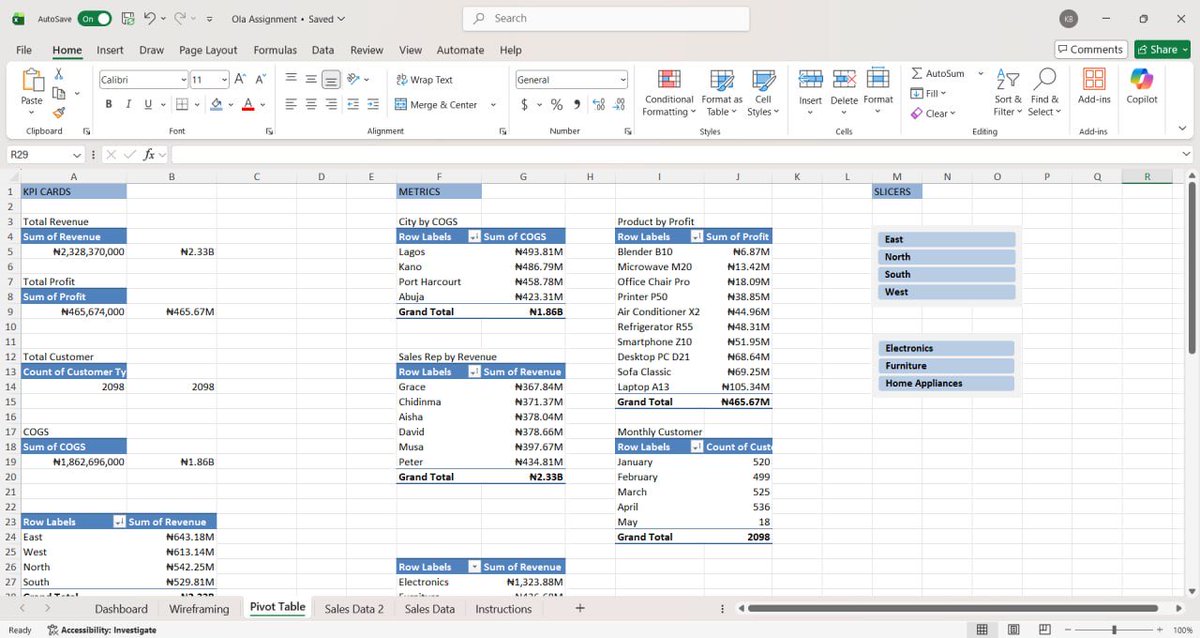The image size is (1200, 638).
Task: Open Sales Rep by Revenue Row Labels filter
Action: click(x=473, y=372)
